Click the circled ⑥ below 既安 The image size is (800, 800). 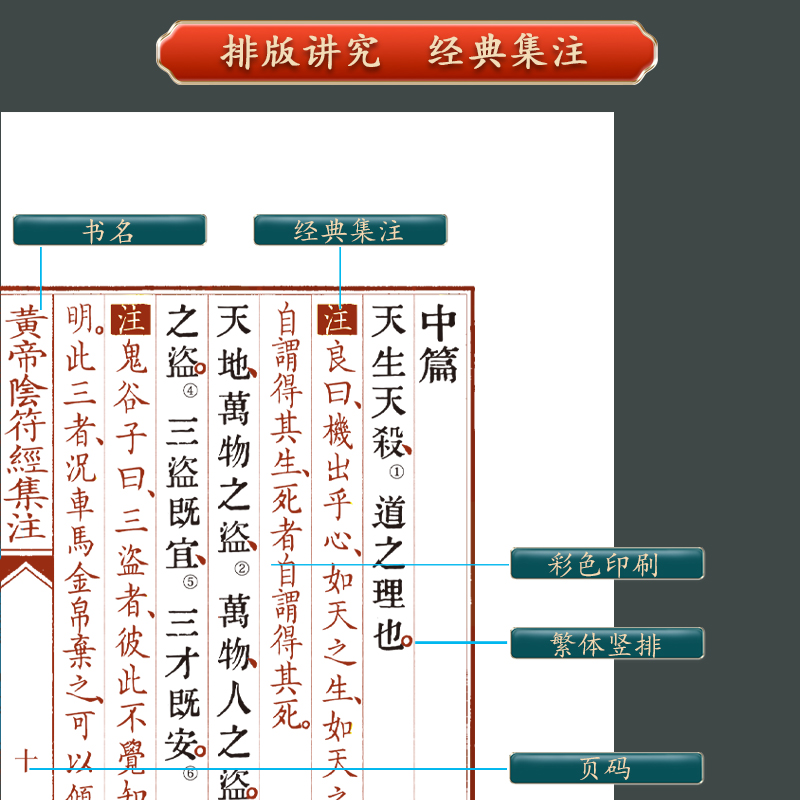[190, 771]
